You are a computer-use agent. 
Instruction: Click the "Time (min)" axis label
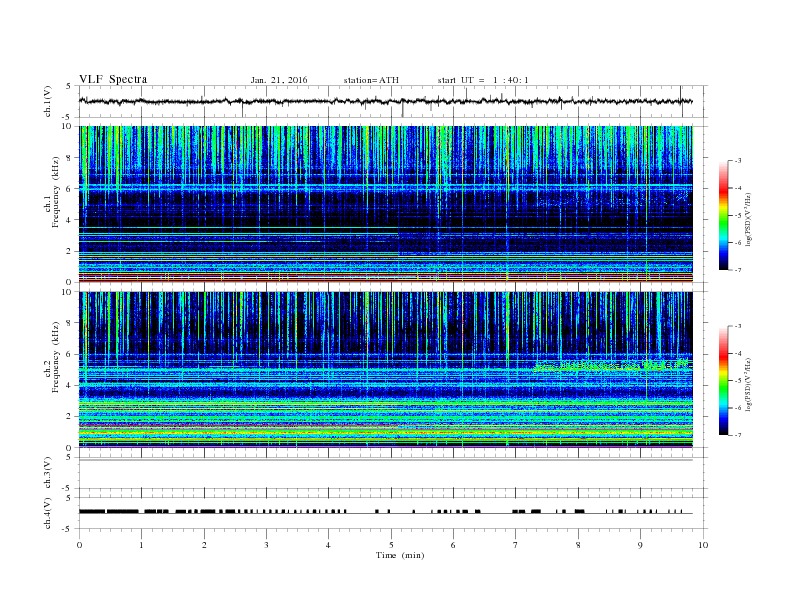click(400, 555)
